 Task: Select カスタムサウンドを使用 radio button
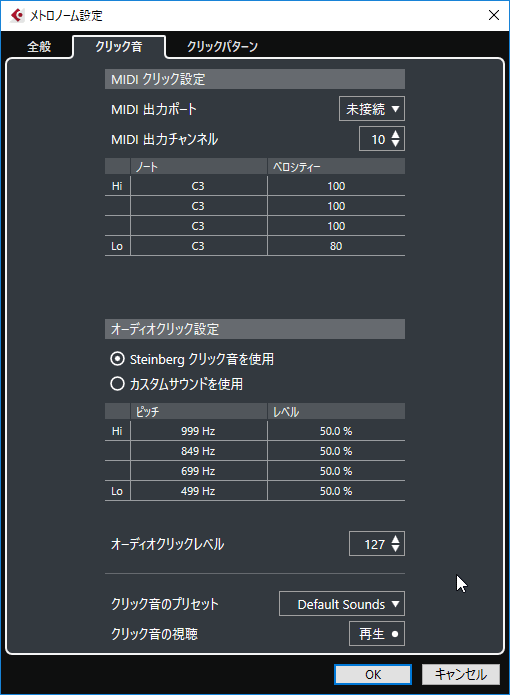point(117,383)
